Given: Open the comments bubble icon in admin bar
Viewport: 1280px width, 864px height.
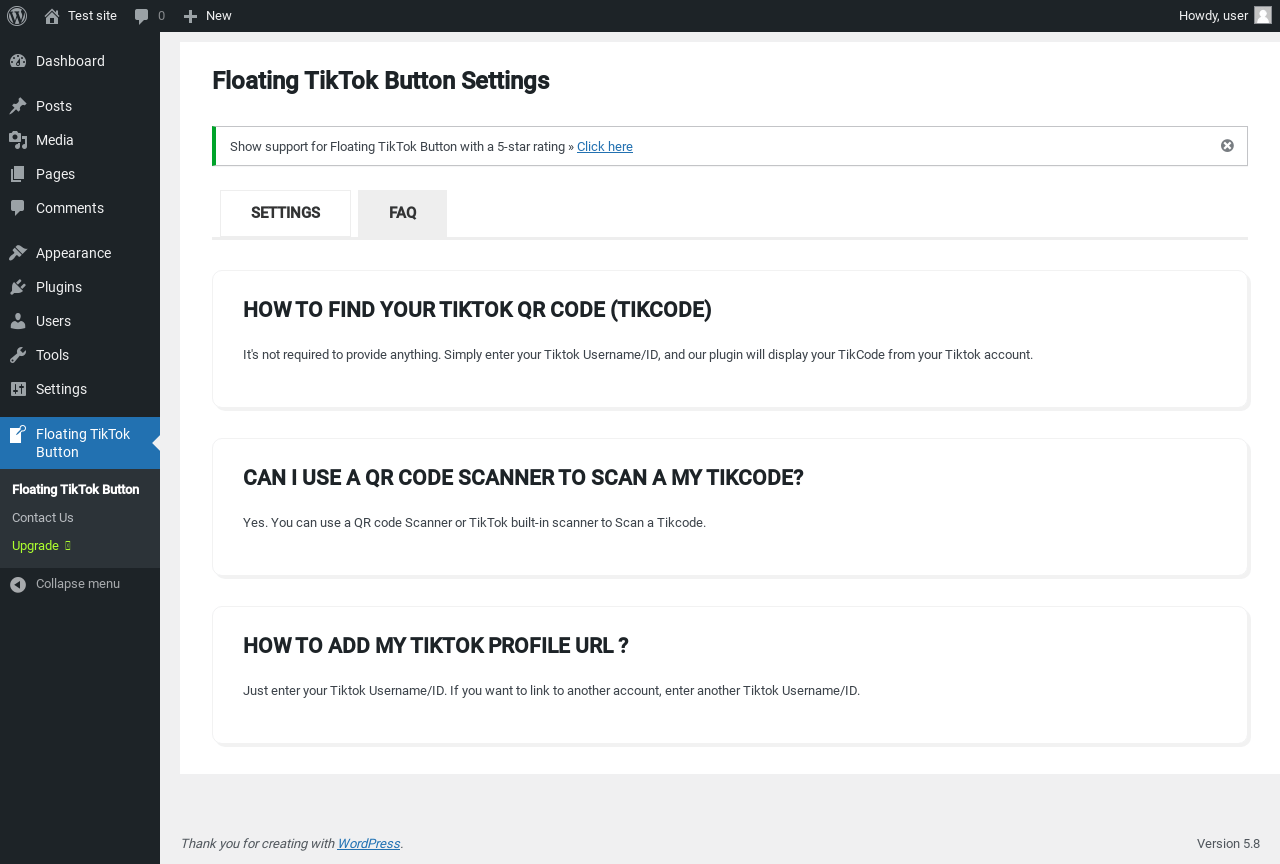Looking at the screenshot, I should 142,16.
